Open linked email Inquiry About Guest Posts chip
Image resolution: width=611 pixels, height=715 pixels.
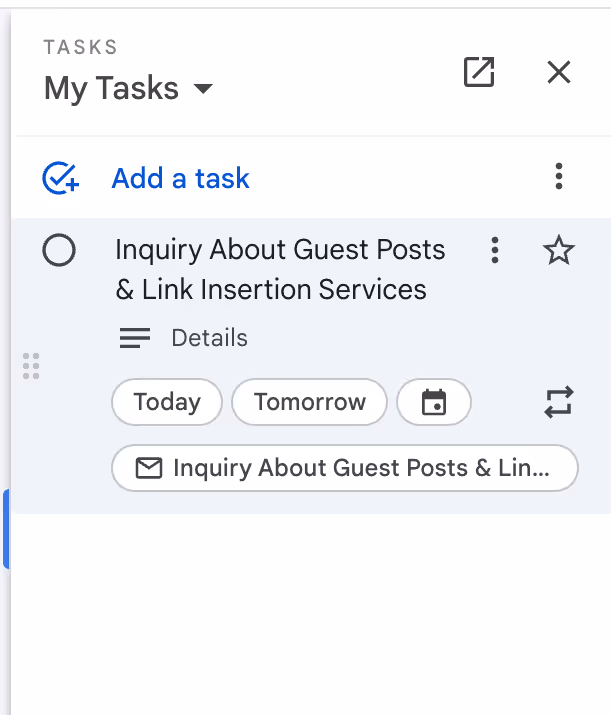[345, 468]
